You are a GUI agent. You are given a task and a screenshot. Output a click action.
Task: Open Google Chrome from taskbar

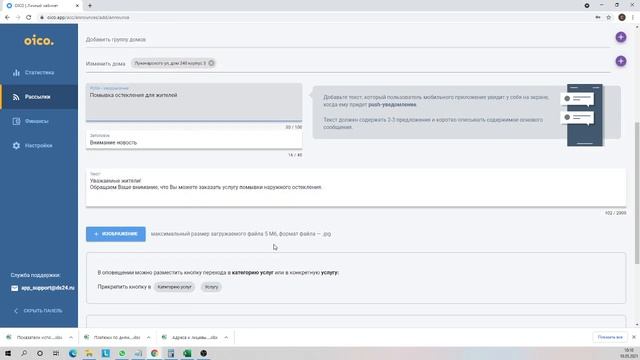(x=154, y=353)
